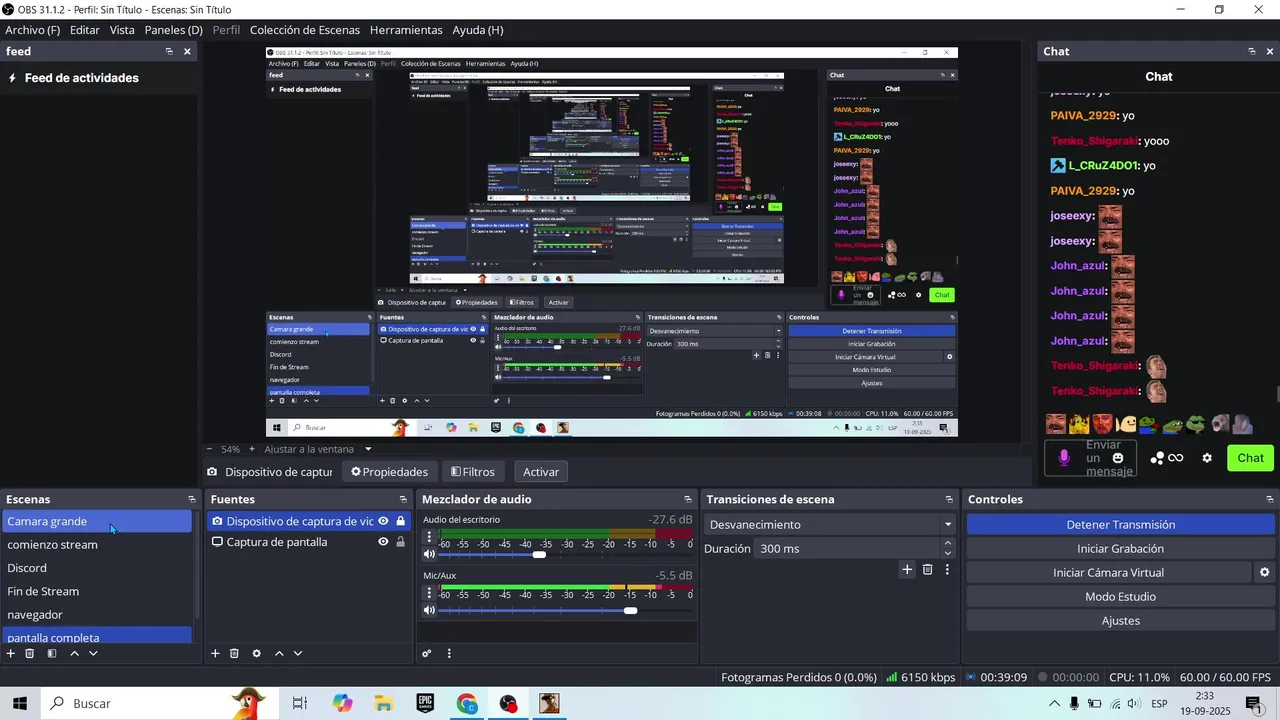This screenshot has width=1280, height=720.
Task: Open Editar menu
Action: 84,30
